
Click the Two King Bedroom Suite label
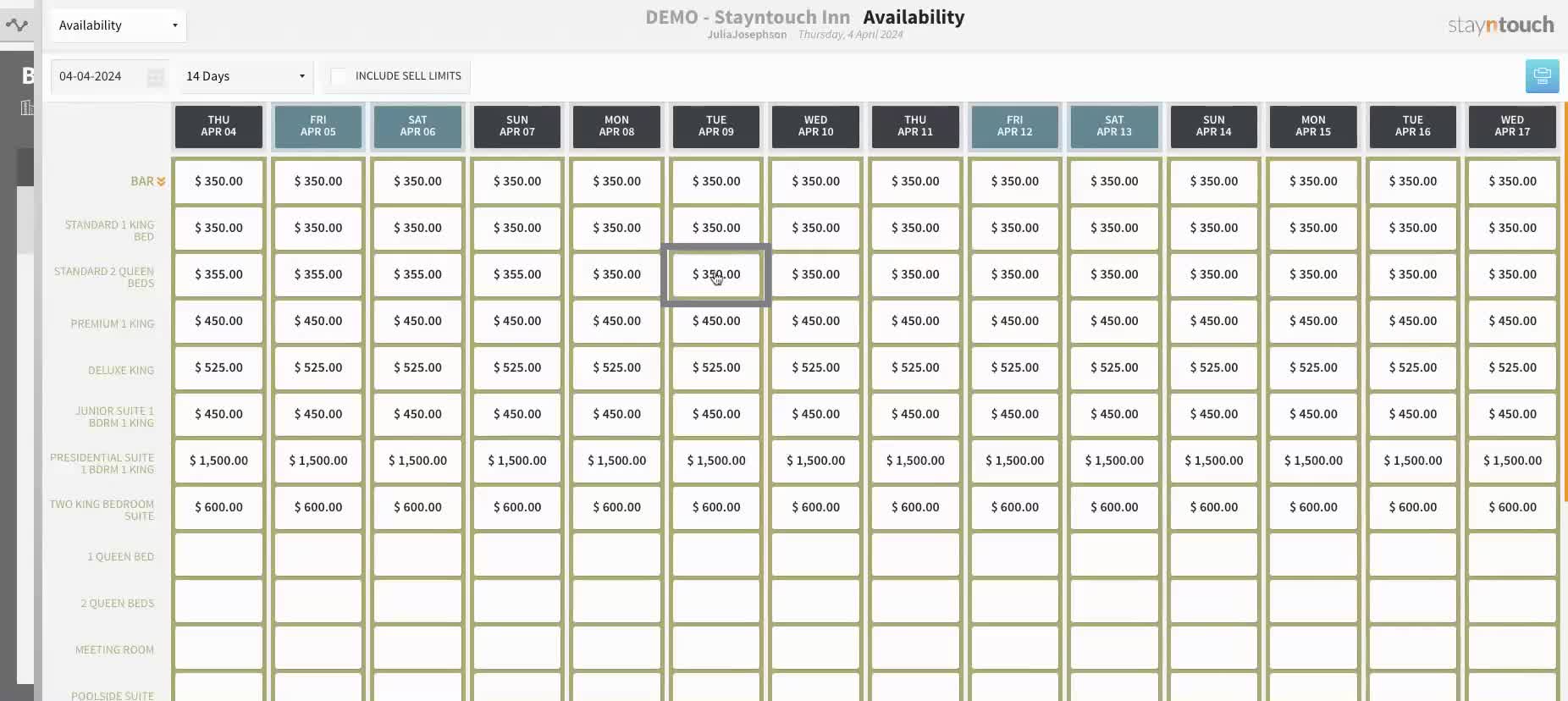[x=102, y=510]
